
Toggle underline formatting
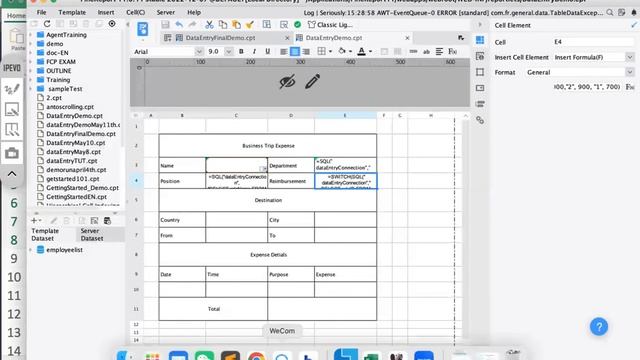267,51
